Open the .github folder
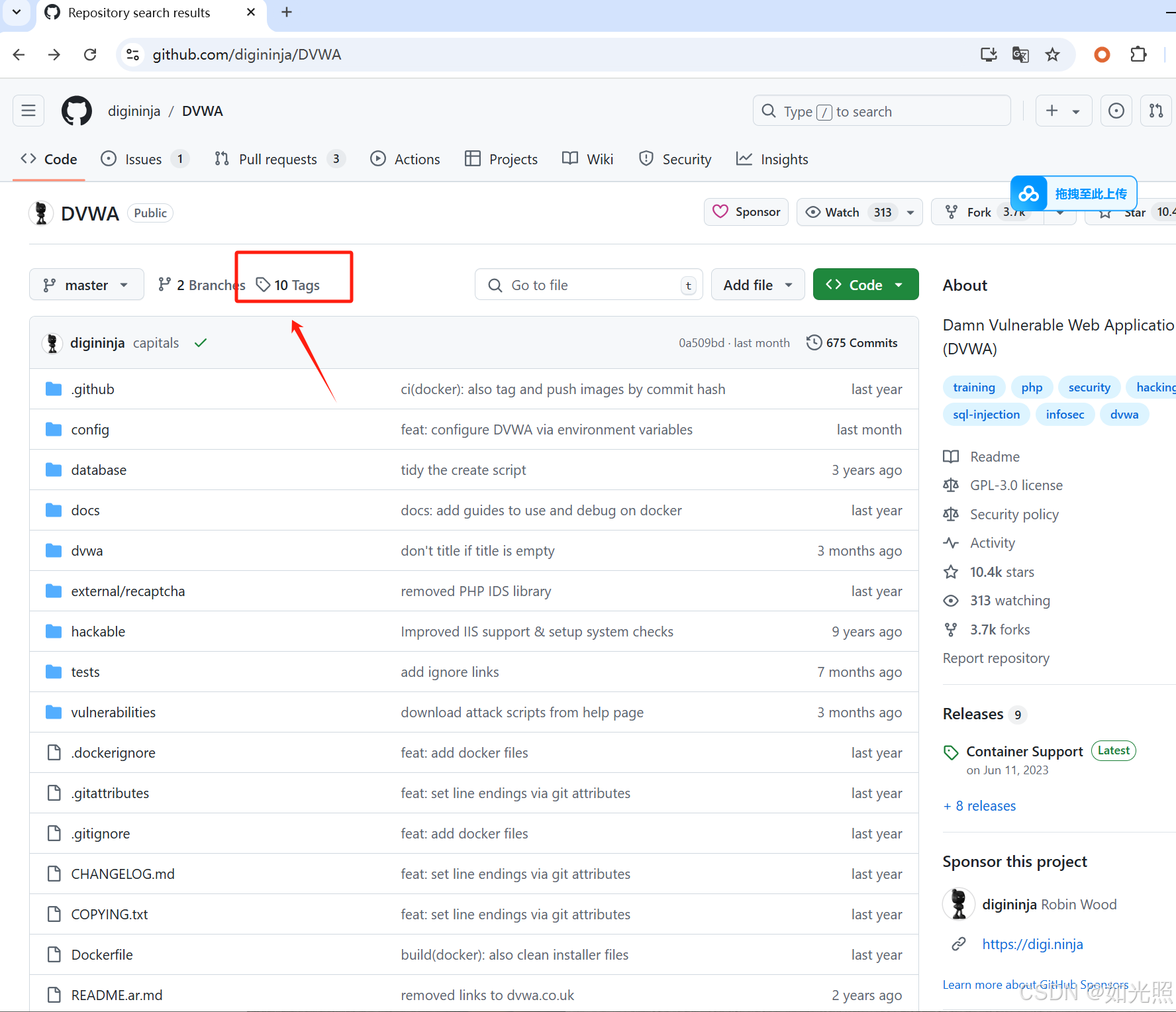1176x1012 pixels. pyautogui.click(x=93, y=389)
